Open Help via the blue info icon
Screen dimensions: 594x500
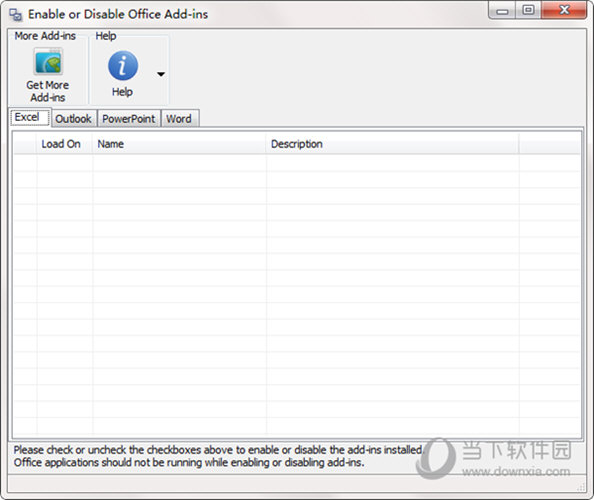click(x=123, y=66)
